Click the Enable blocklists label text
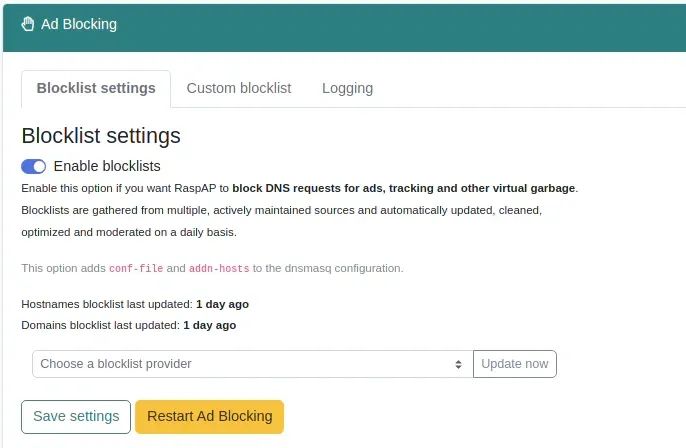Screen dimensions: 686x448 (x=107, y=166)
